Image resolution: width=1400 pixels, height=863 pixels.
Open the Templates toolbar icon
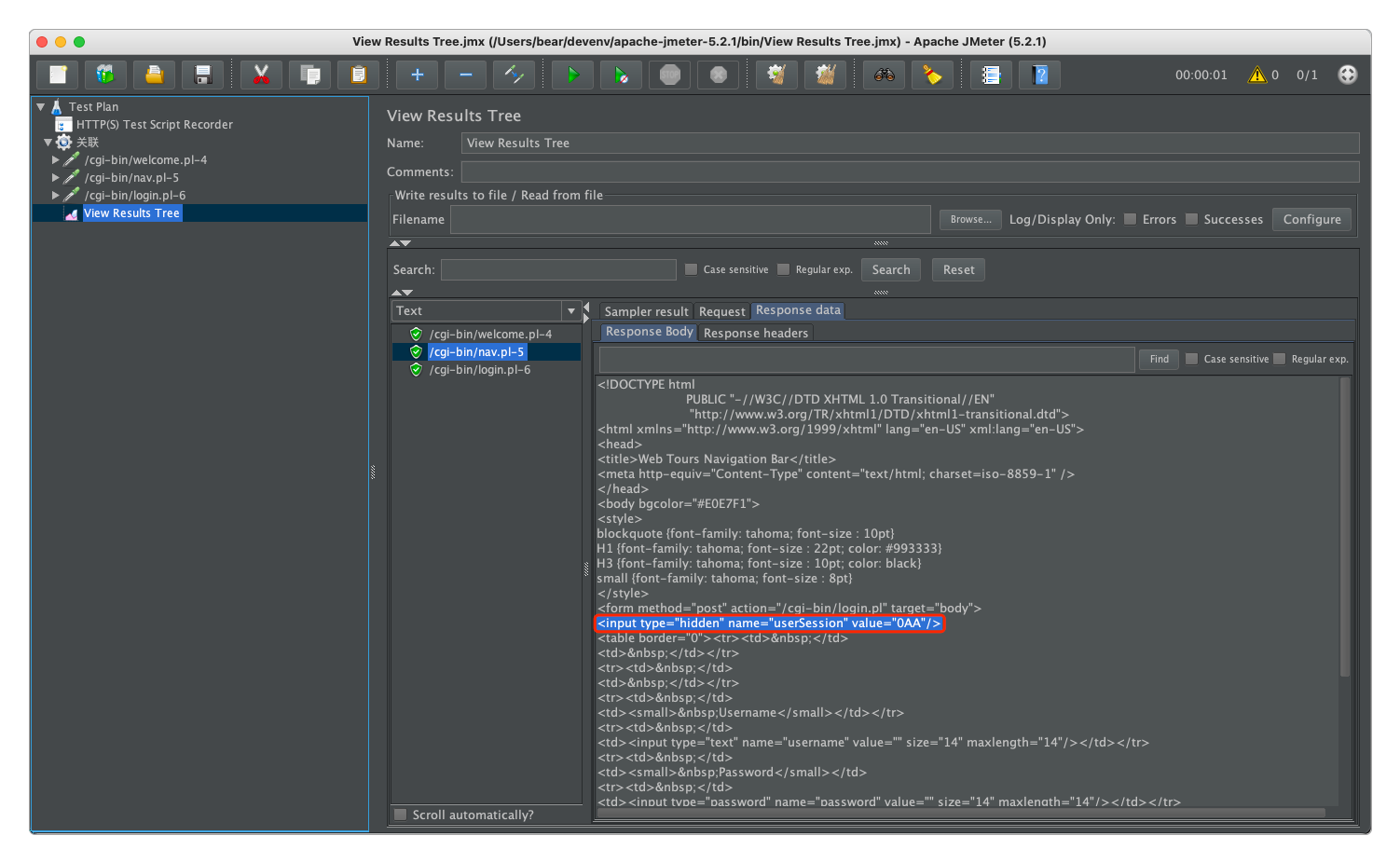click(105, 75)
